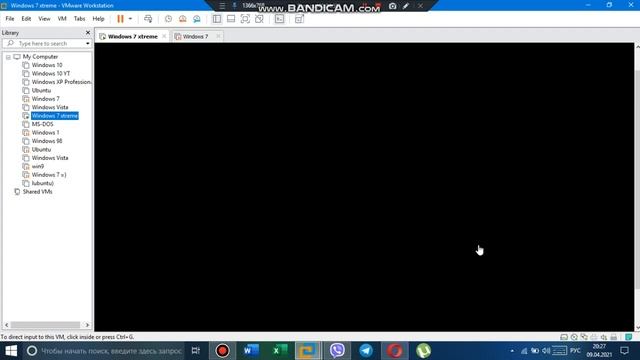640x360 pixels.
Task: Click the Bandicam record button in taskbar
Action: (x=222, y=351)
